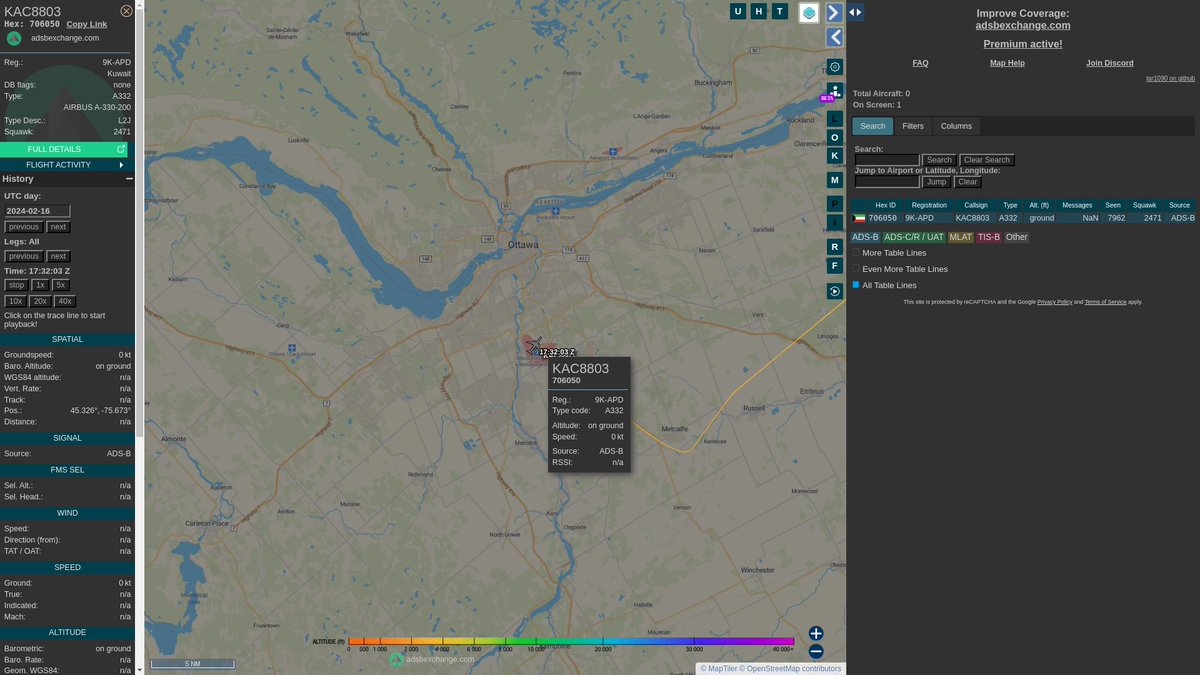Click the sidebar collapse chevrons at top right
The width and height of the screenshot is (1200, 675).
[x=856, y=11]
